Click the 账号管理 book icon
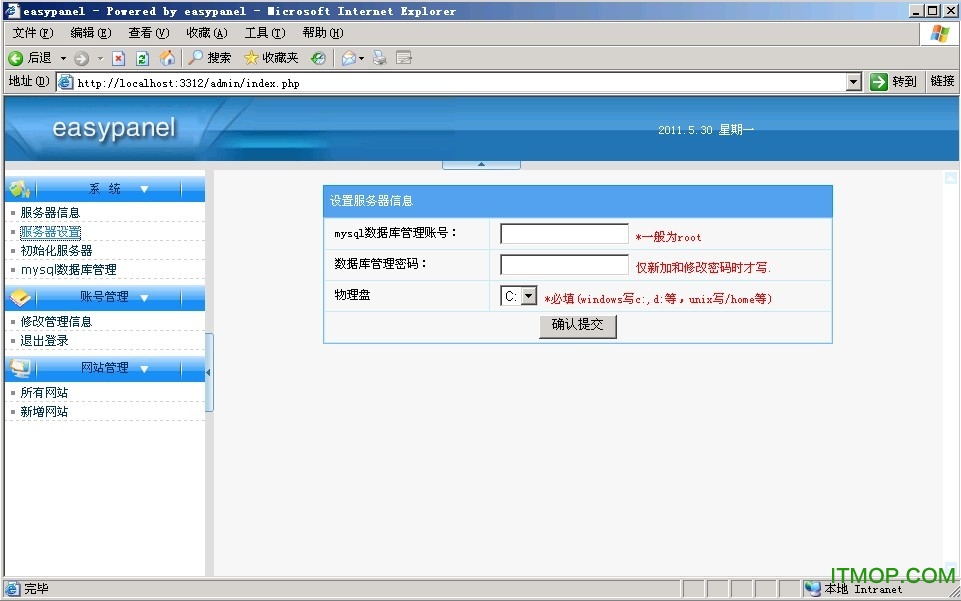 [20, 297]
